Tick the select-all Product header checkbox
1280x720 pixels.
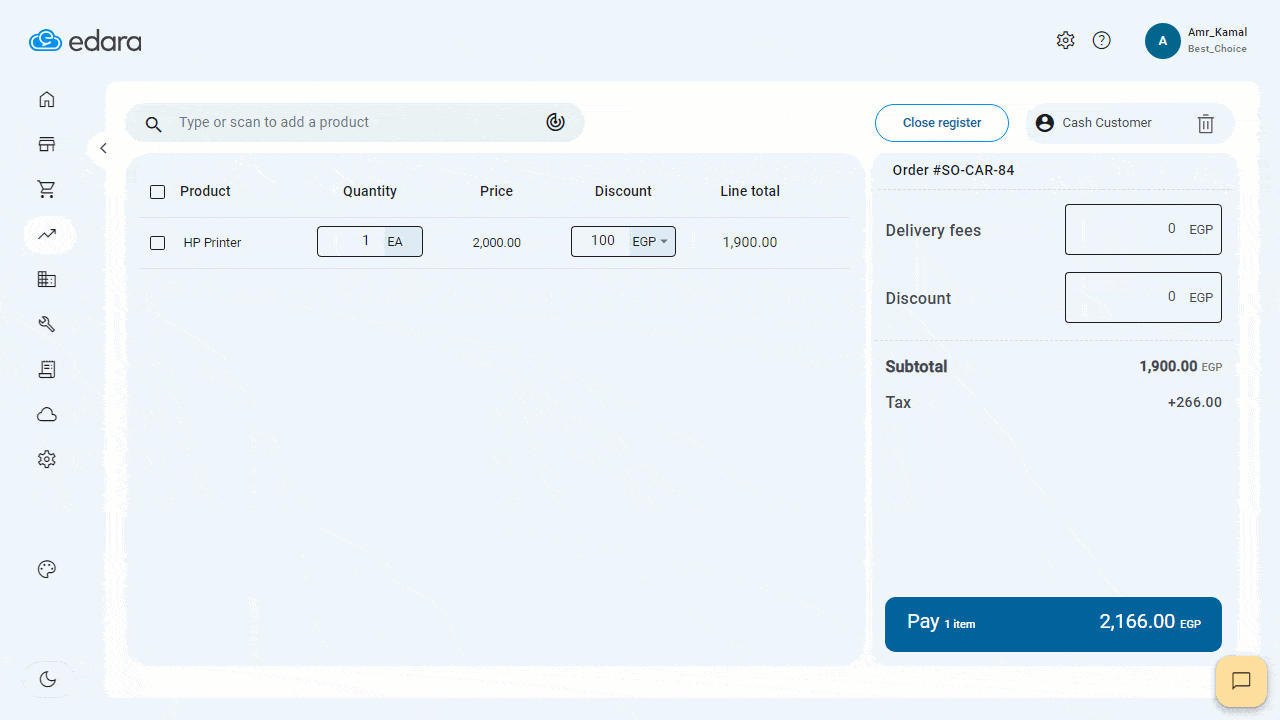click(x=157, y=191)
